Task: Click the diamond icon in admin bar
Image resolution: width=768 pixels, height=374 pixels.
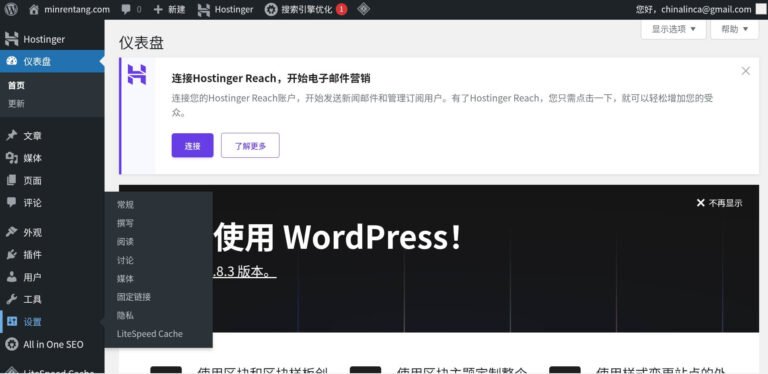Action: point(363,9)
